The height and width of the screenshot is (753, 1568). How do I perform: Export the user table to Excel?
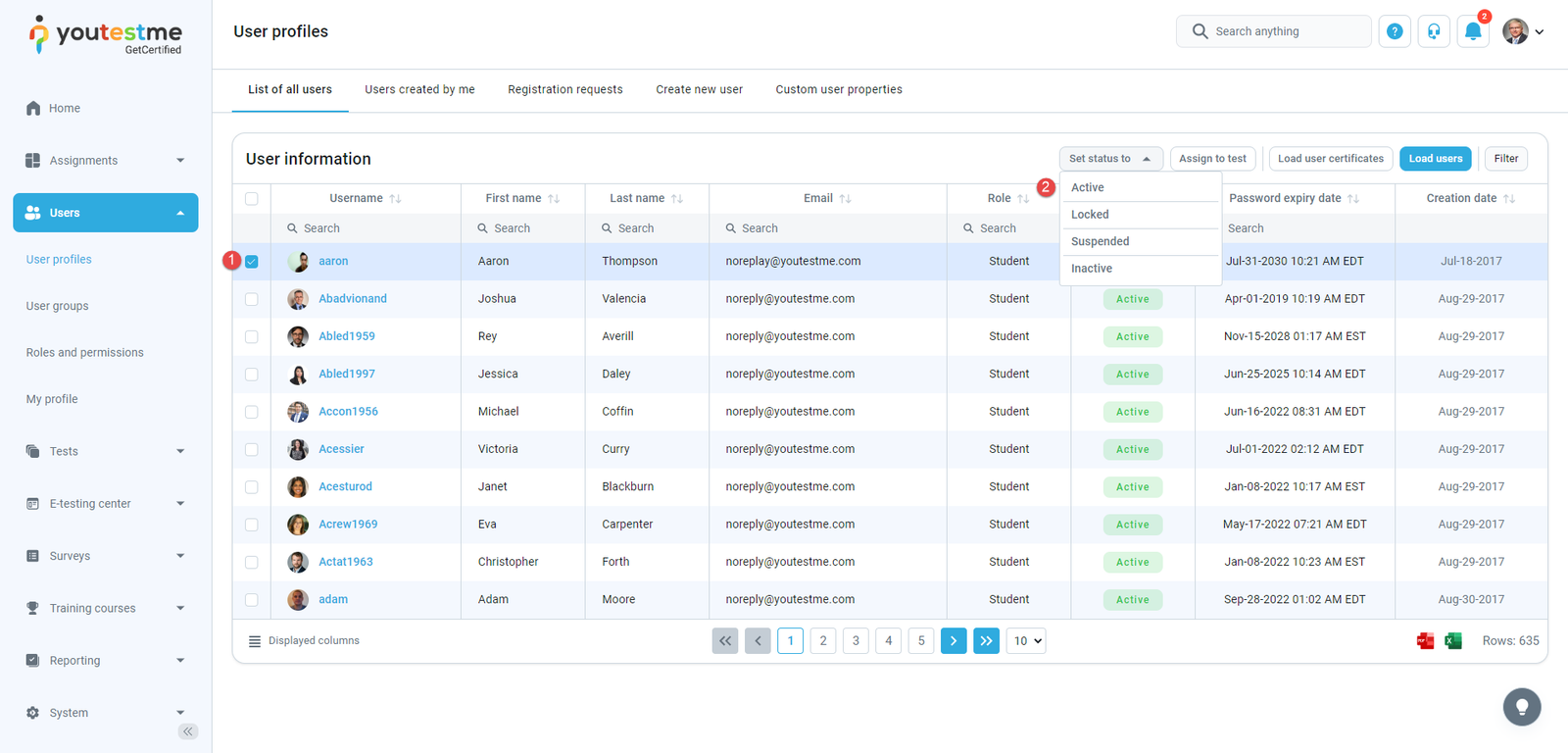[x=1453, y=641]
